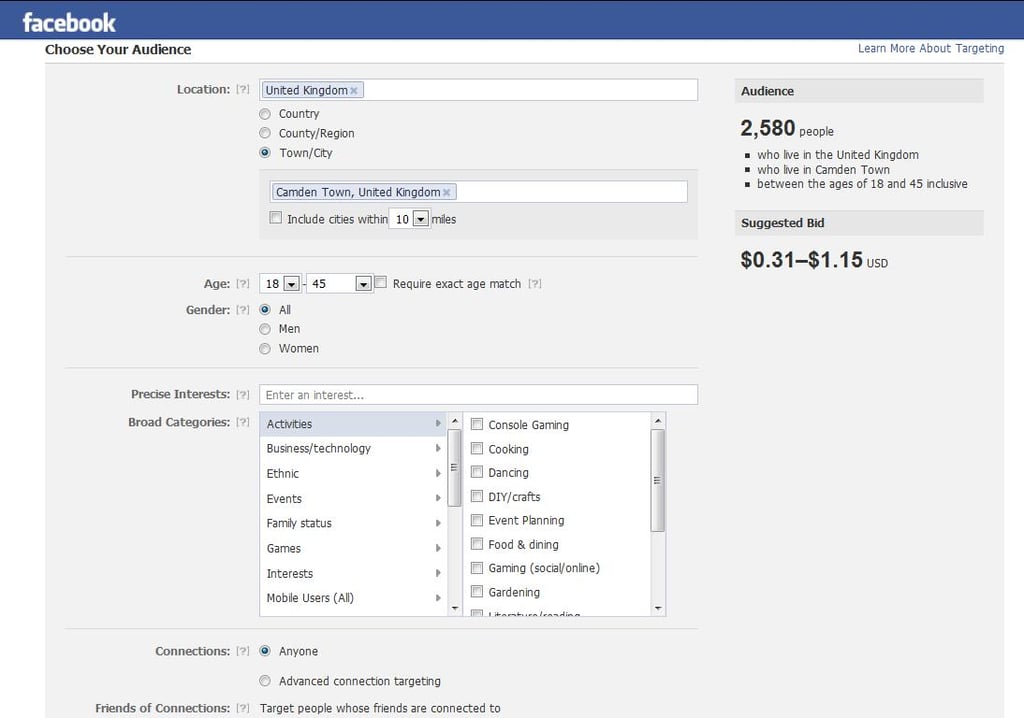This screenshot has height=718, width=1024.
Task: Open the Location help question mark
Action: pyautogui.click(x=243, y=90)
